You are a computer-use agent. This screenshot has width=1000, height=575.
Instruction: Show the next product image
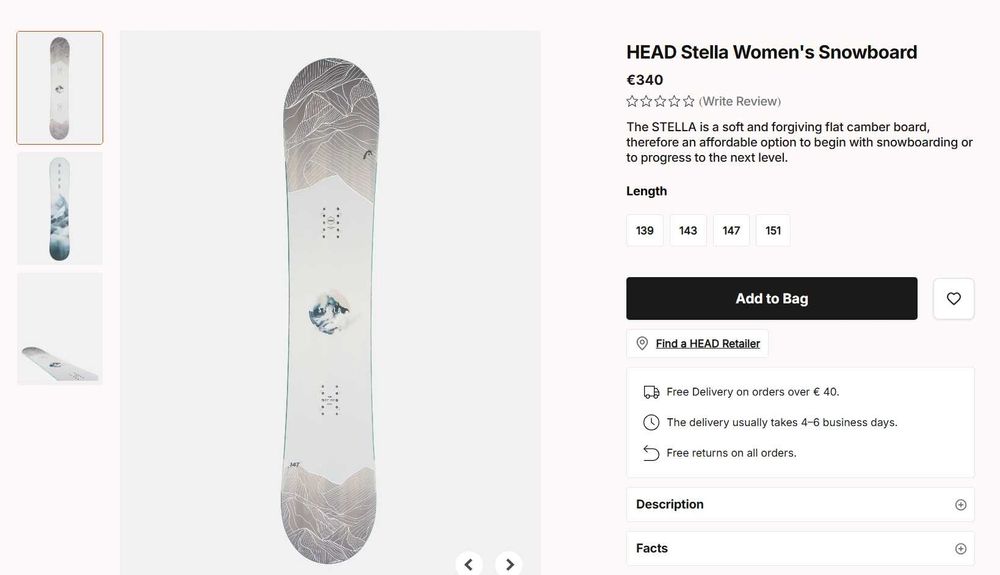tap(509, 564)
